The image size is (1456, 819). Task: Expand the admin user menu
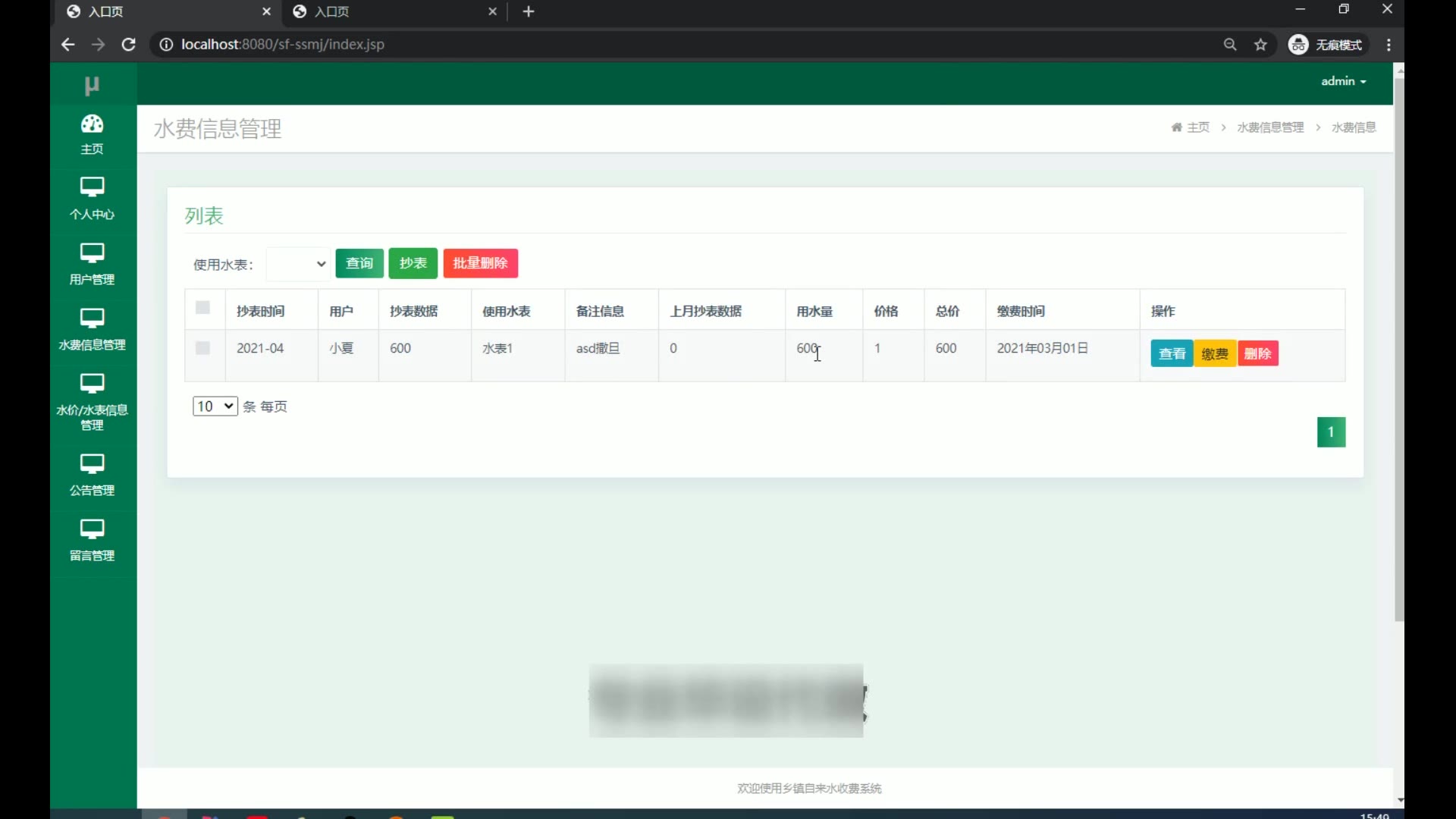tap(1343, 81)
